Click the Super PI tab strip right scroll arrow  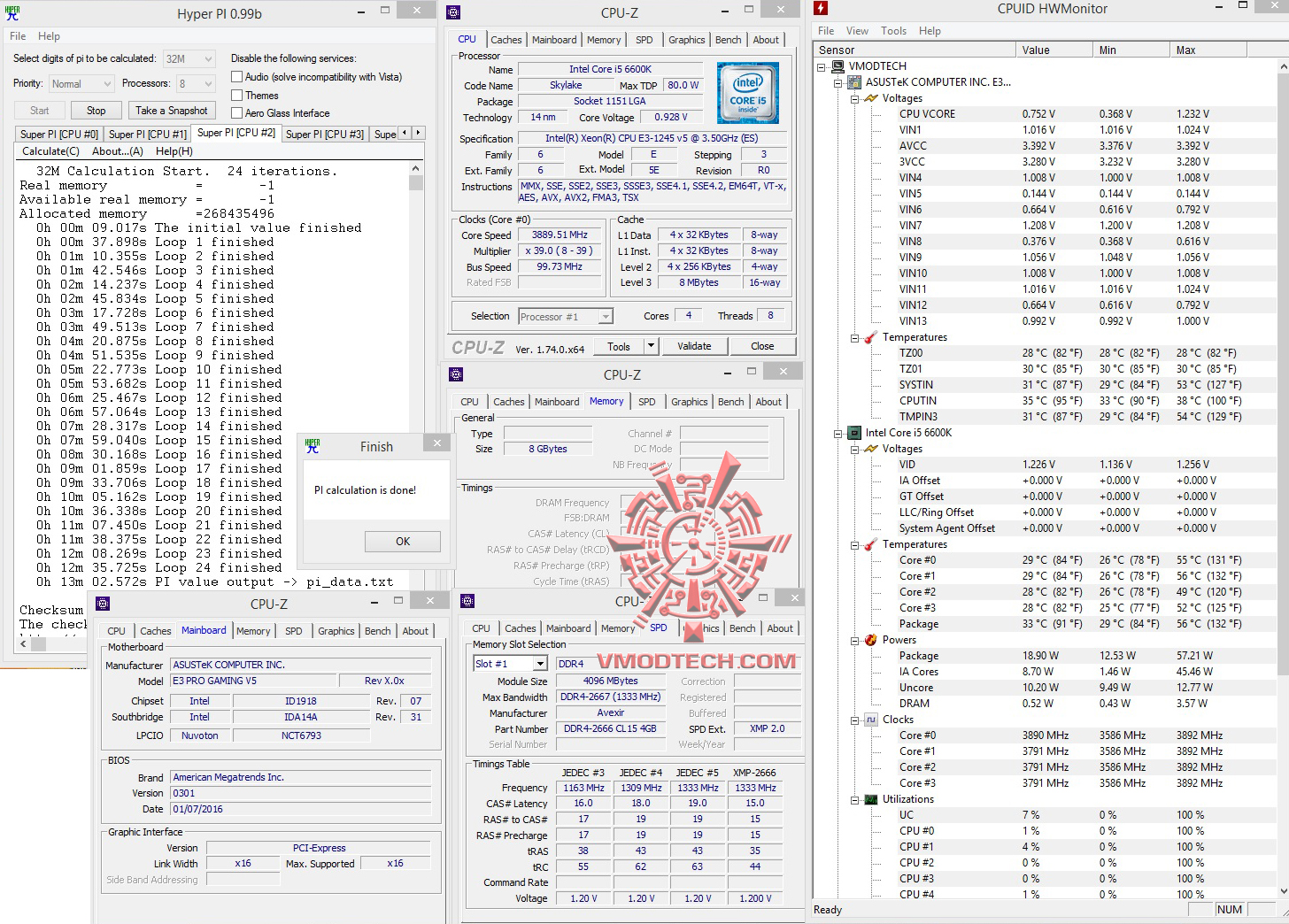(x=418, y=133)
